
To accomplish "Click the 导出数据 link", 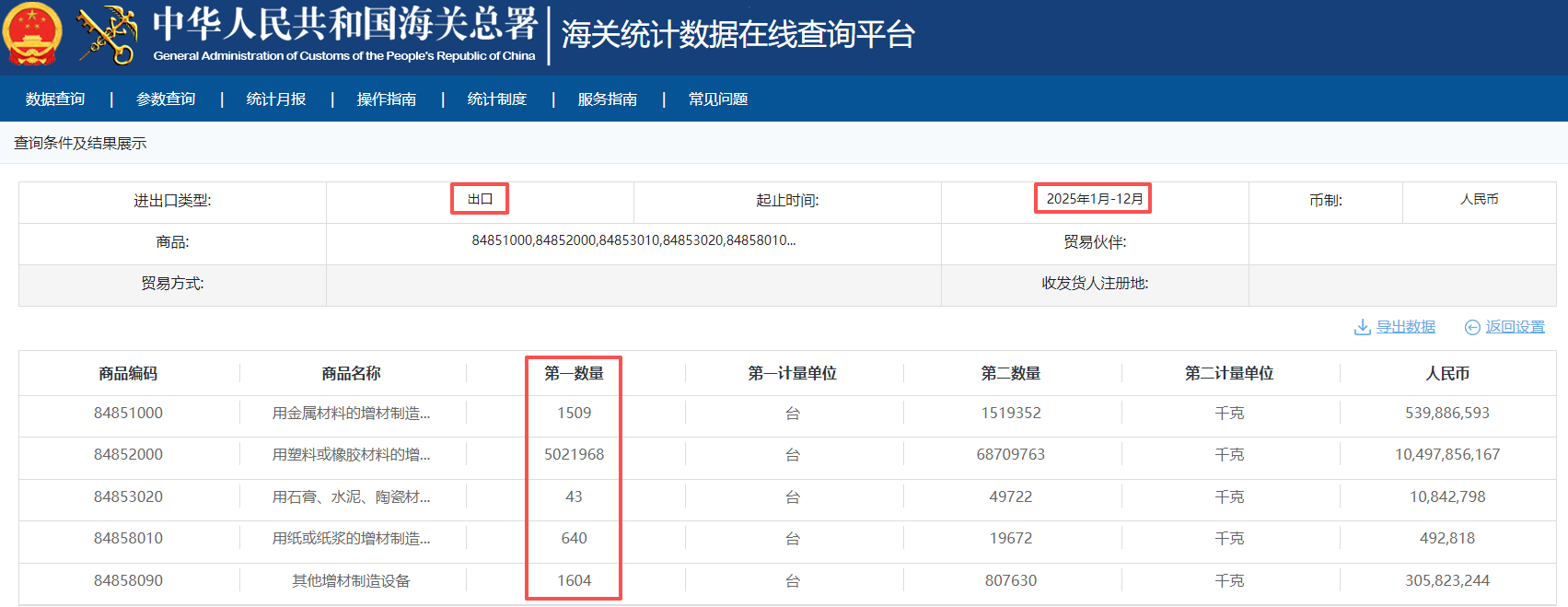I will (1405, 327).
